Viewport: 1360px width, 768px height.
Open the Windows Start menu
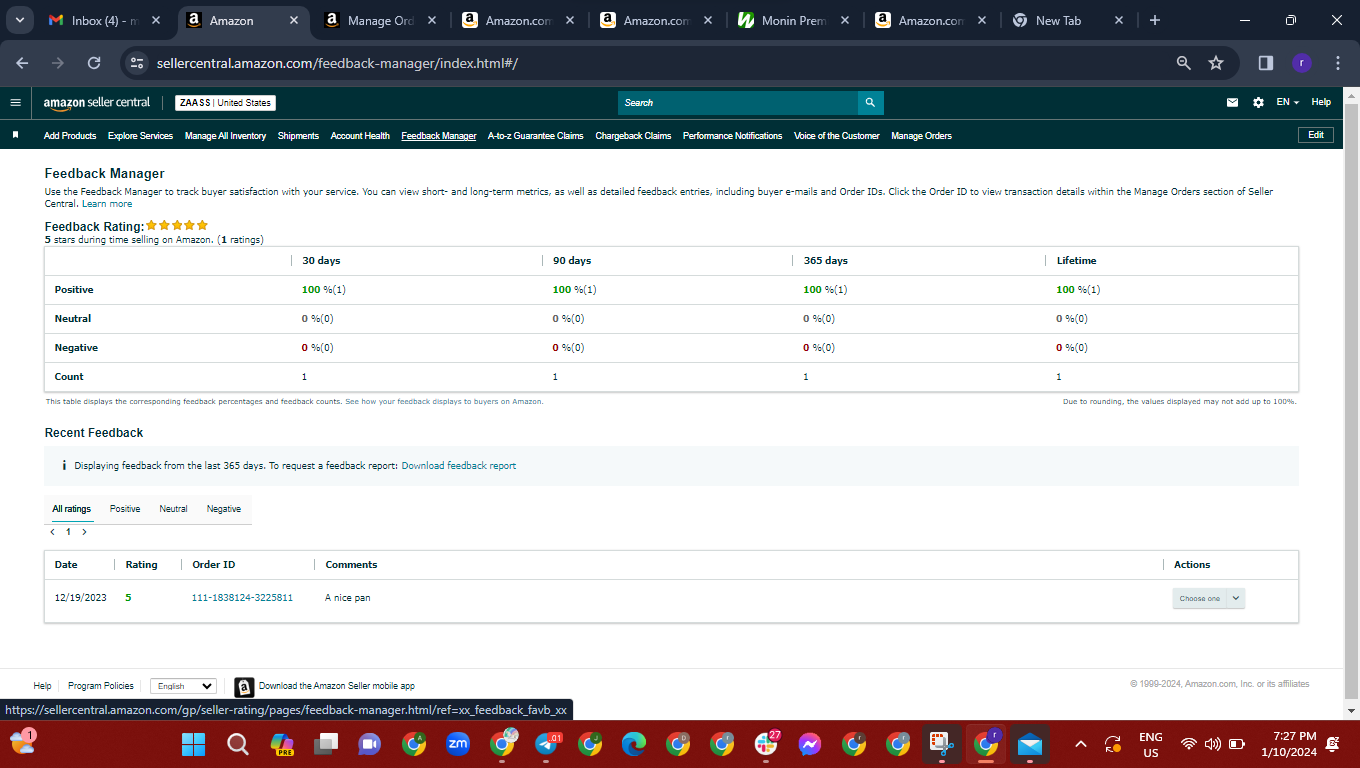click(193, 744)
